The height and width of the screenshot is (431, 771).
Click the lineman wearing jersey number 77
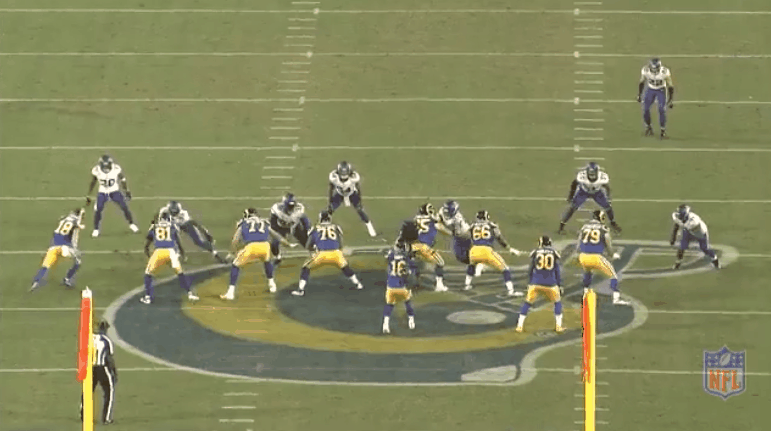(251, 254)
